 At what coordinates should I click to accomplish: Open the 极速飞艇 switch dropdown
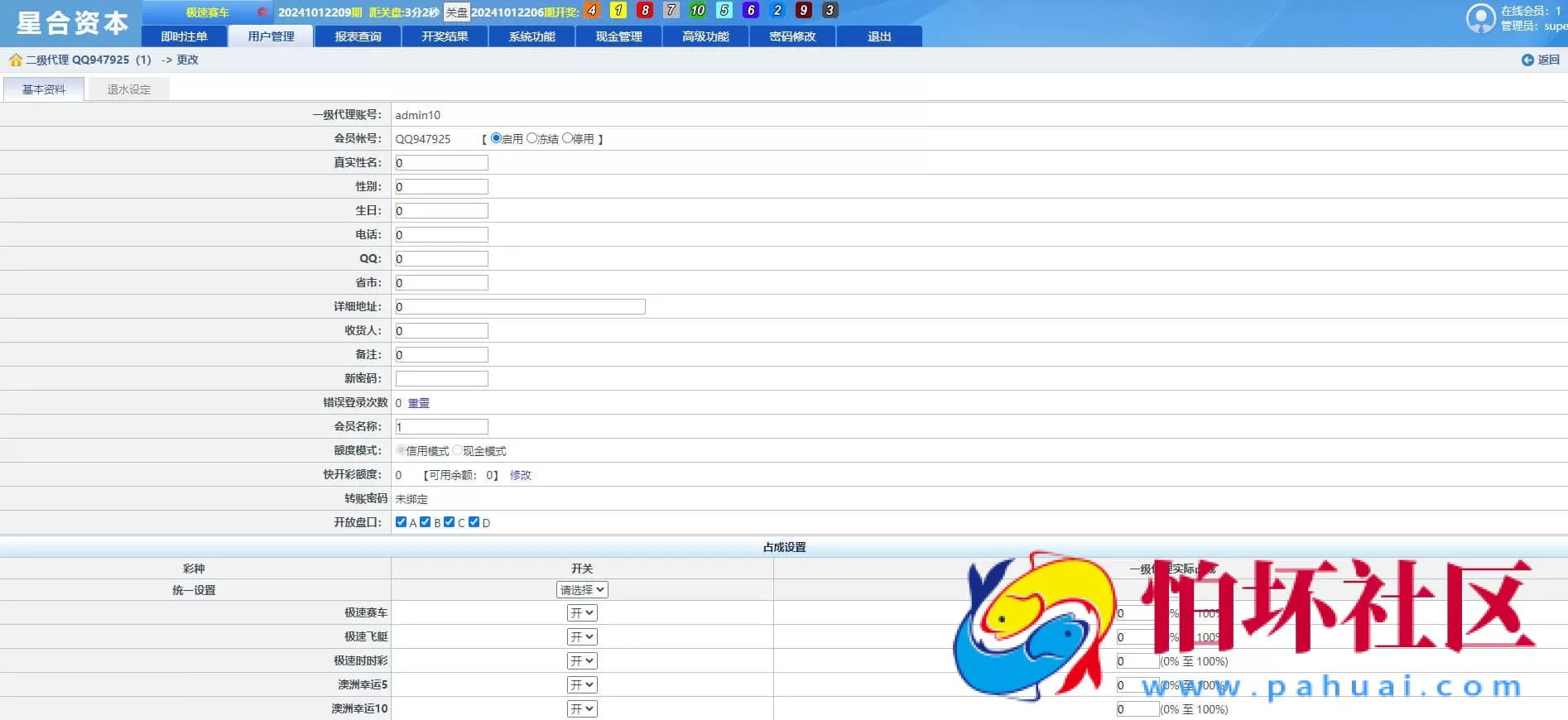point(582,637)
